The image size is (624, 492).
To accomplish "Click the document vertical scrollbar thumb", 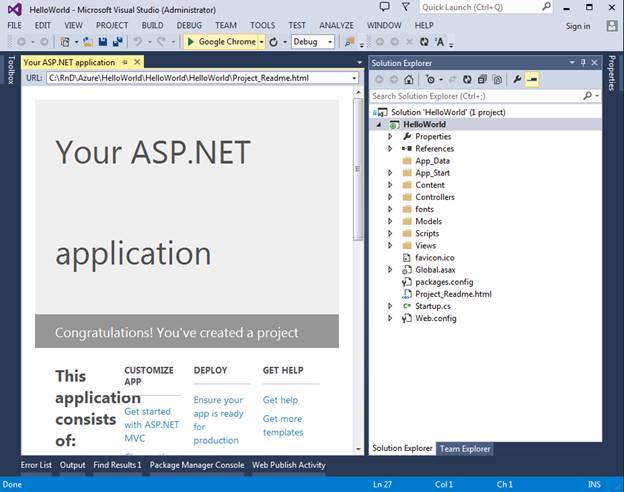I will click(x=358, y=169).
